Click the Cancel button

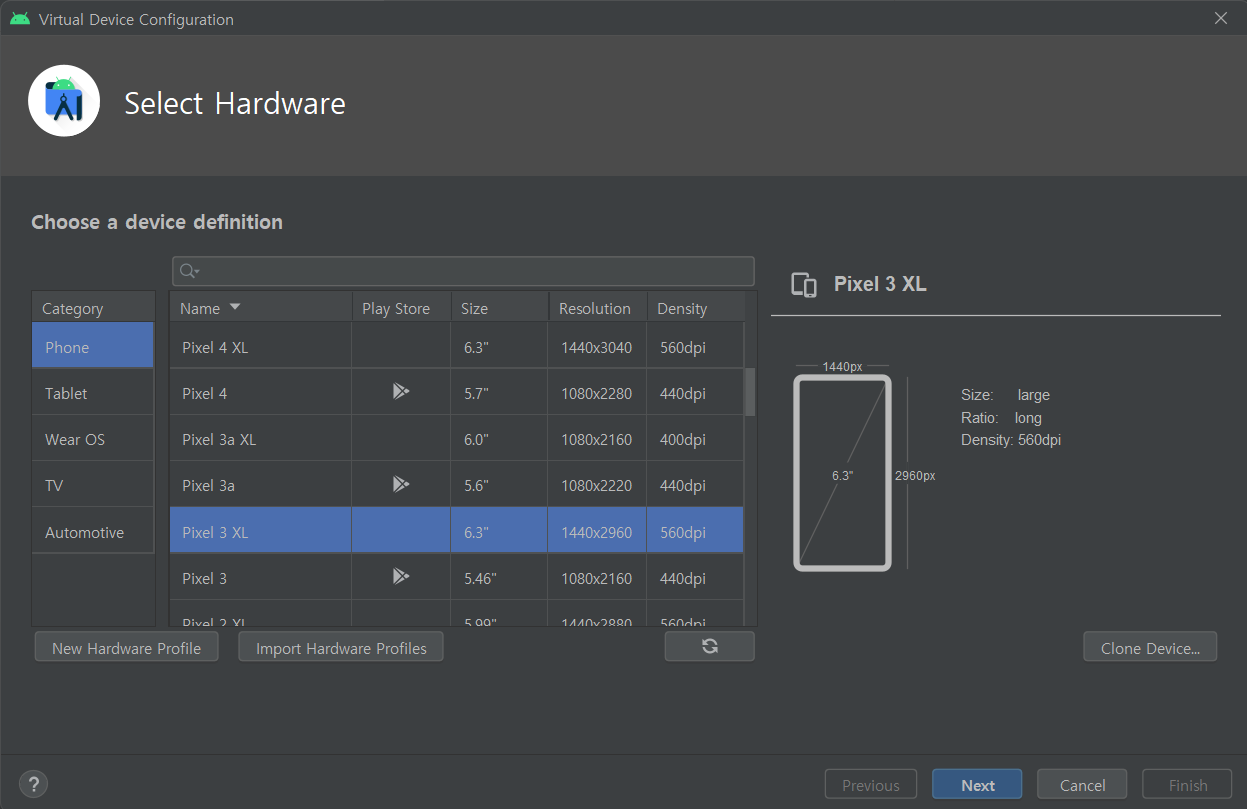(x=1082, y=785)
